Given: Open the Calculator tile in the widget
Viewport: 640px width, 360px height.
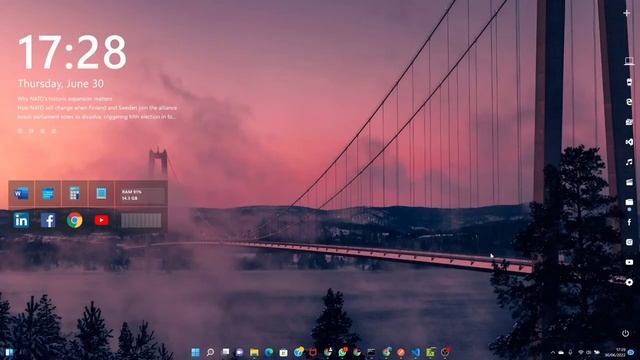Looking at the screenshot, I should coord(75,193).
